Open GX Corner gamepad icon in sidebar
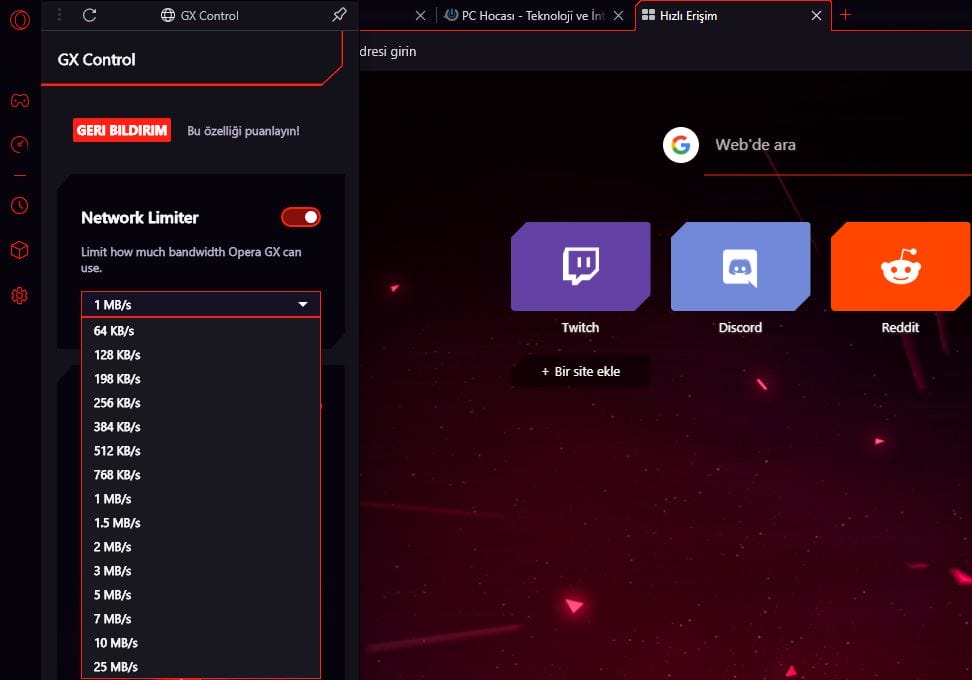972x680 pixels. point(19,100)
